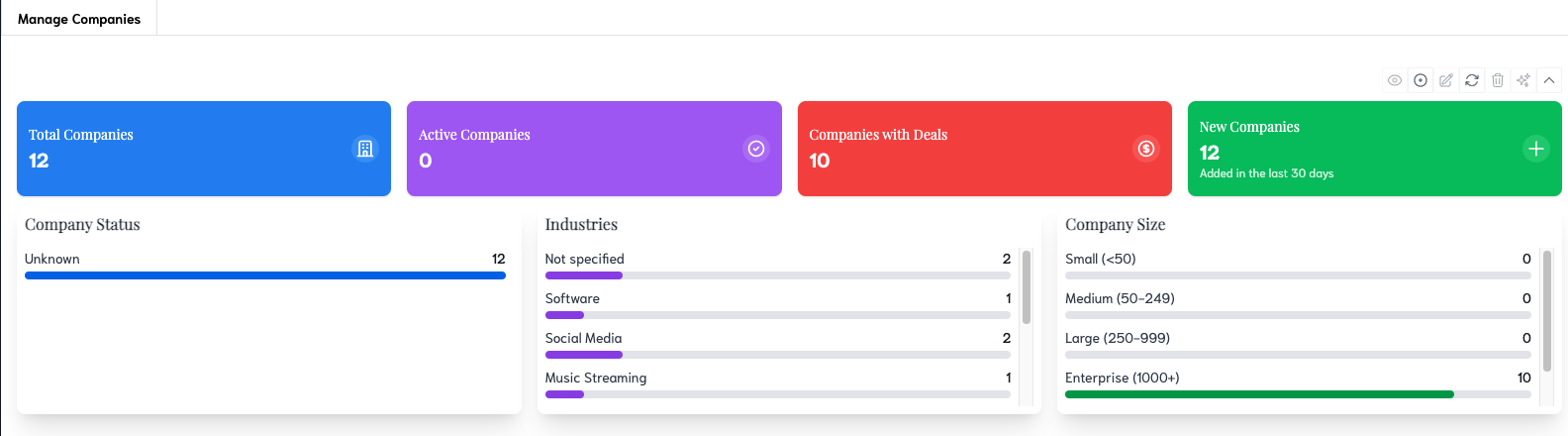1568x436 pixels.
Task: Click the sparkles AI icon
Action: coord(1523,80)
